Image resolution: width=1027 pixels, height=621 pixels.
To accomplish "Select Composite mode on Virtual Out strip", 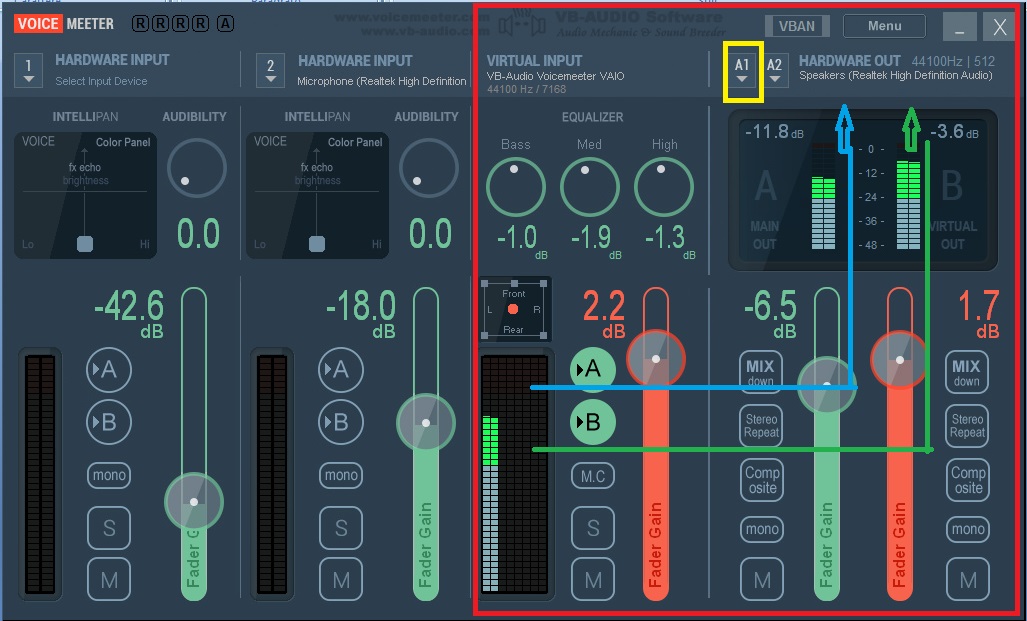I will point(968,480).
